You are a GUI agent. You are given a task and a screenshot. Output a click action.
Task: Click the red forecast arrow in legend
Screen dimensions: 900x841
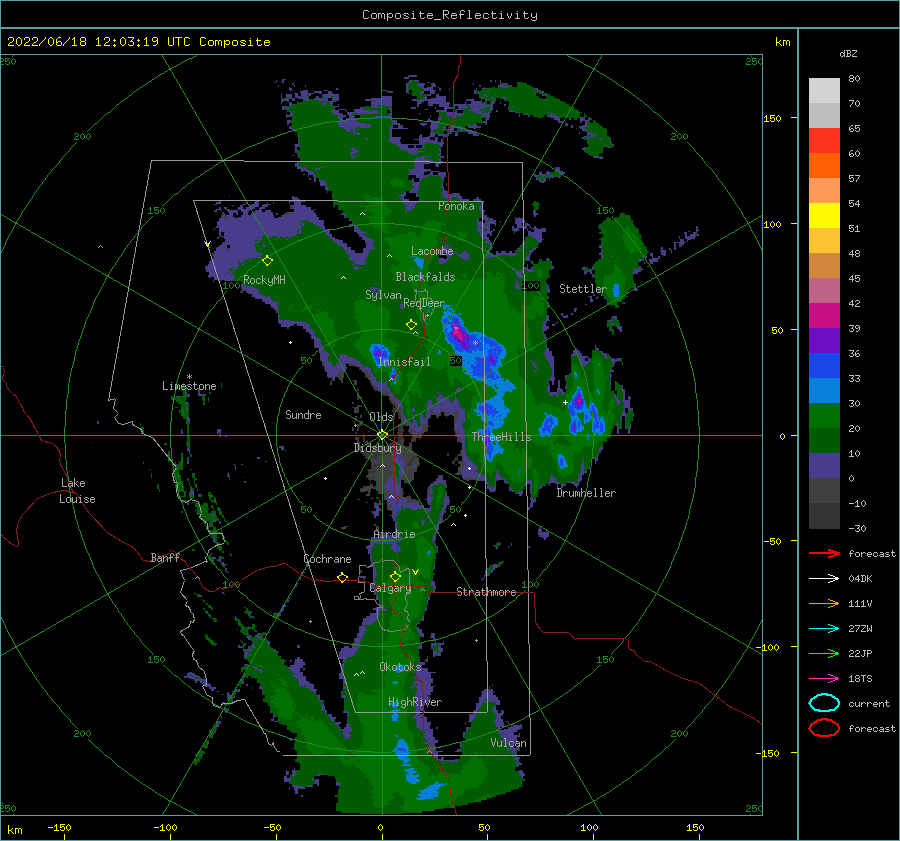824,553
